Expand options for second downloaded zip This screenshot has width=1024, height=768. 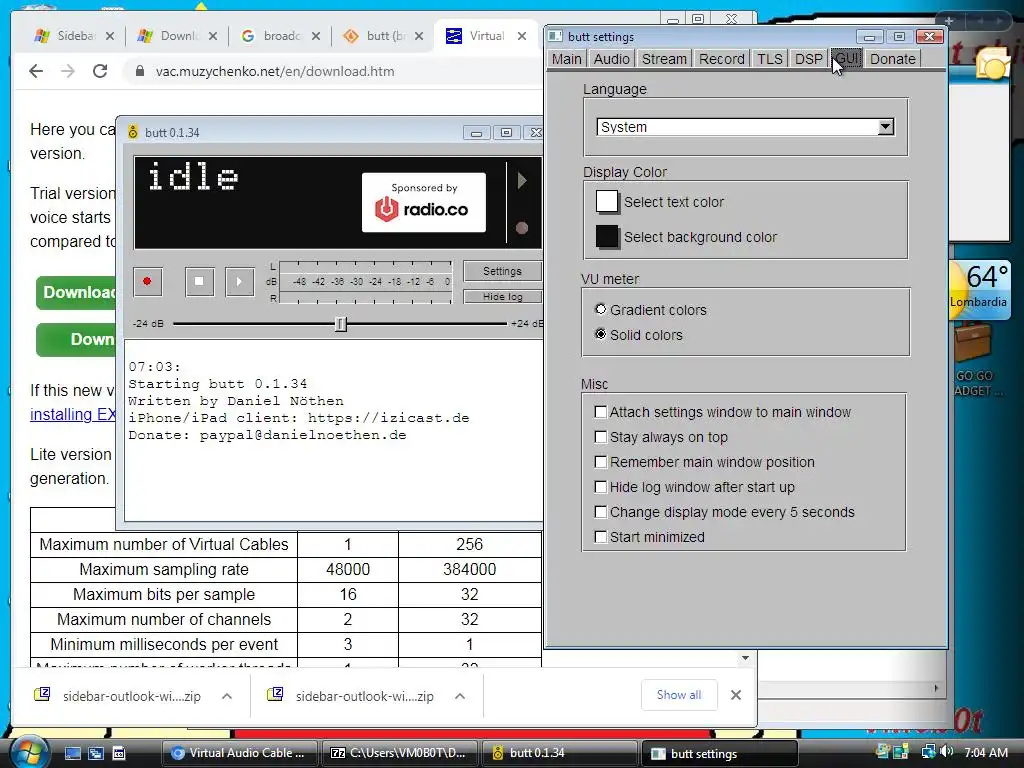click(x=460, y=696)
